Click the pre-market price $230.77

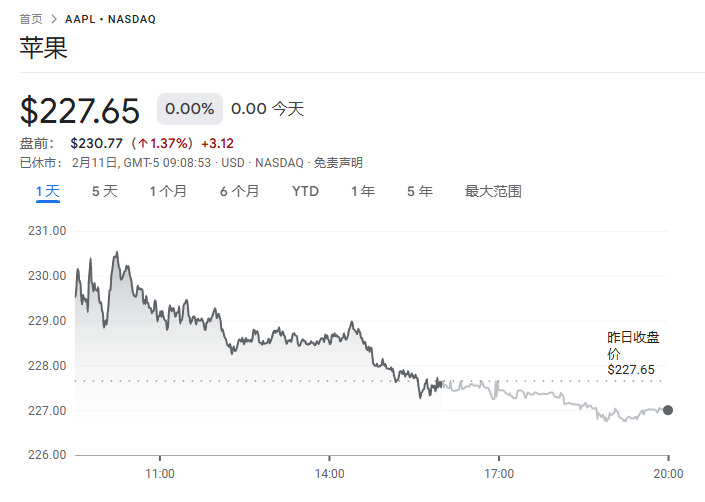tap(96, 143)
